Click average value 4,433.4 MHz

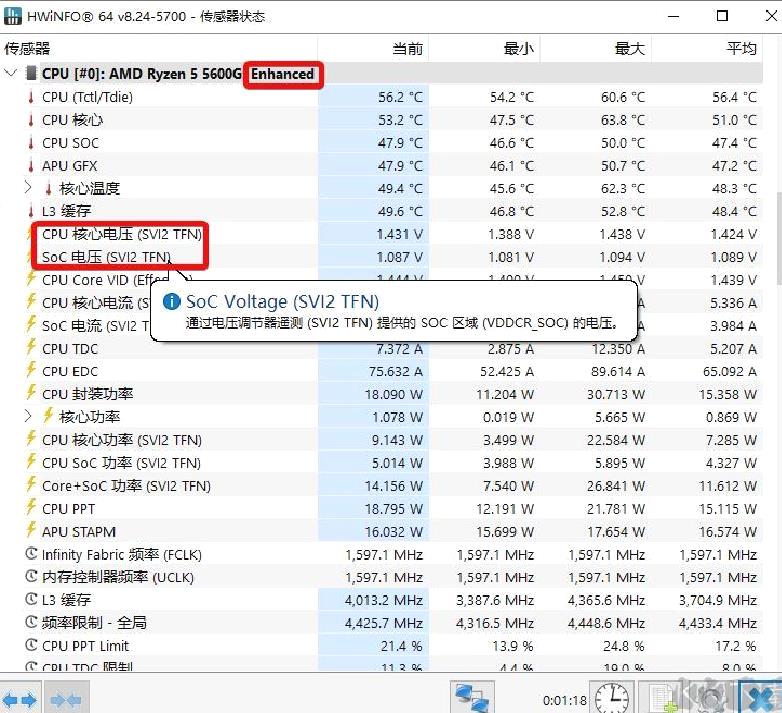[718, 623]
